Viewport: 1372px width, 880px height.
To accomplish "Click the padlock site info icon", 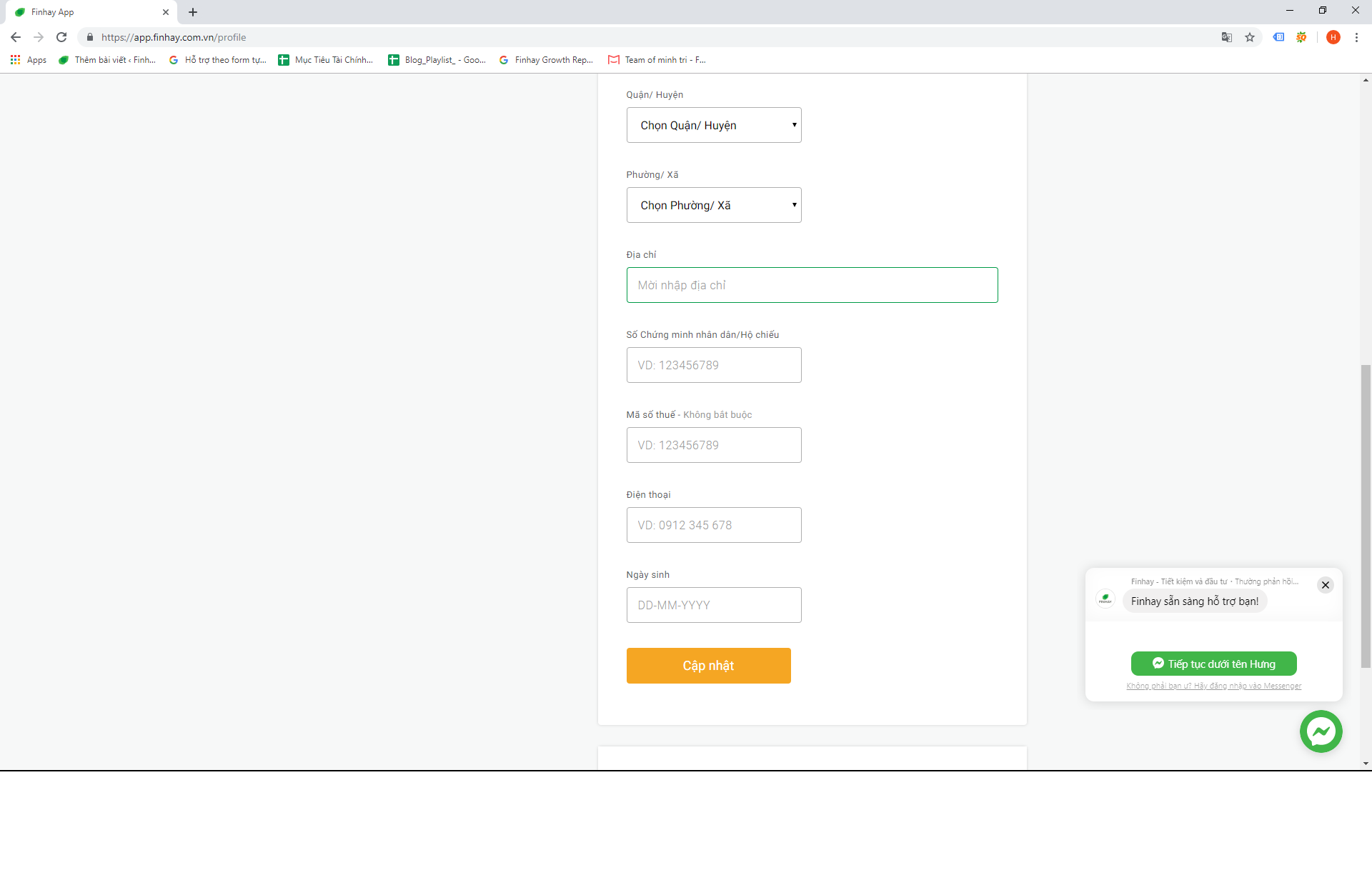I will pyautogui.click(x=90, y=37).
